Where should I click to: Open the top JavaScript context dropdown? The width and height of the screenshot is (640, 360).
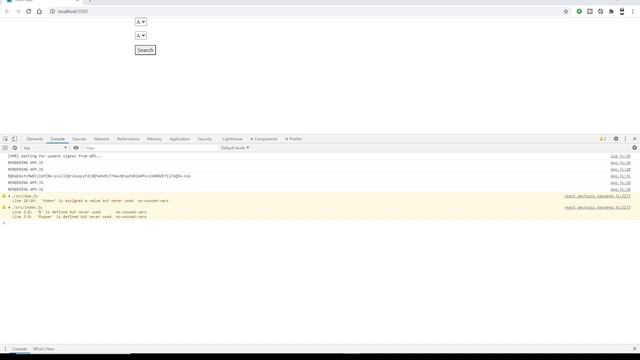[x=45, y=148]
